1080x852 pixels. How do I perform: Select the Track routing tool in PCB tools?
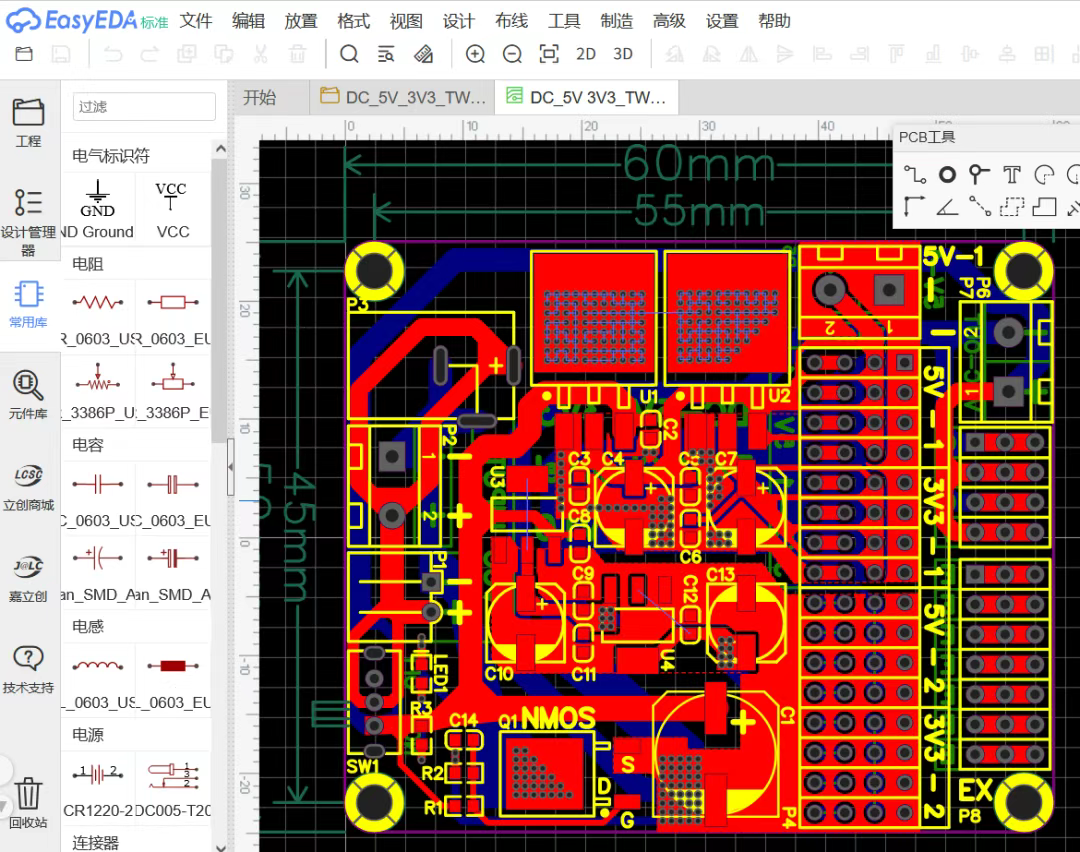pyautogui.click(x=915, y=175)
